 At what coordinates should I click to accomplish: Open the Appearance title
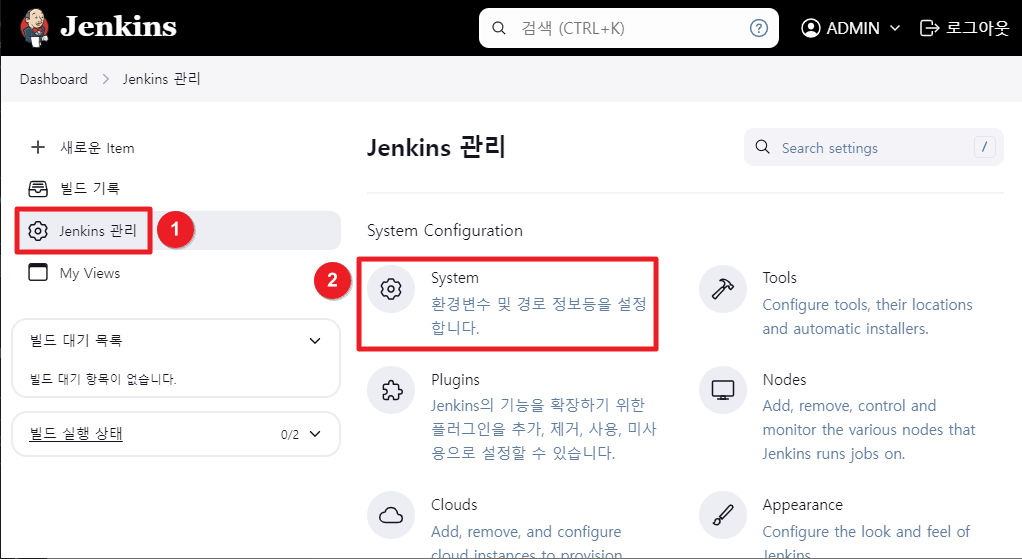pyautogui.click(x=802, y=505)
